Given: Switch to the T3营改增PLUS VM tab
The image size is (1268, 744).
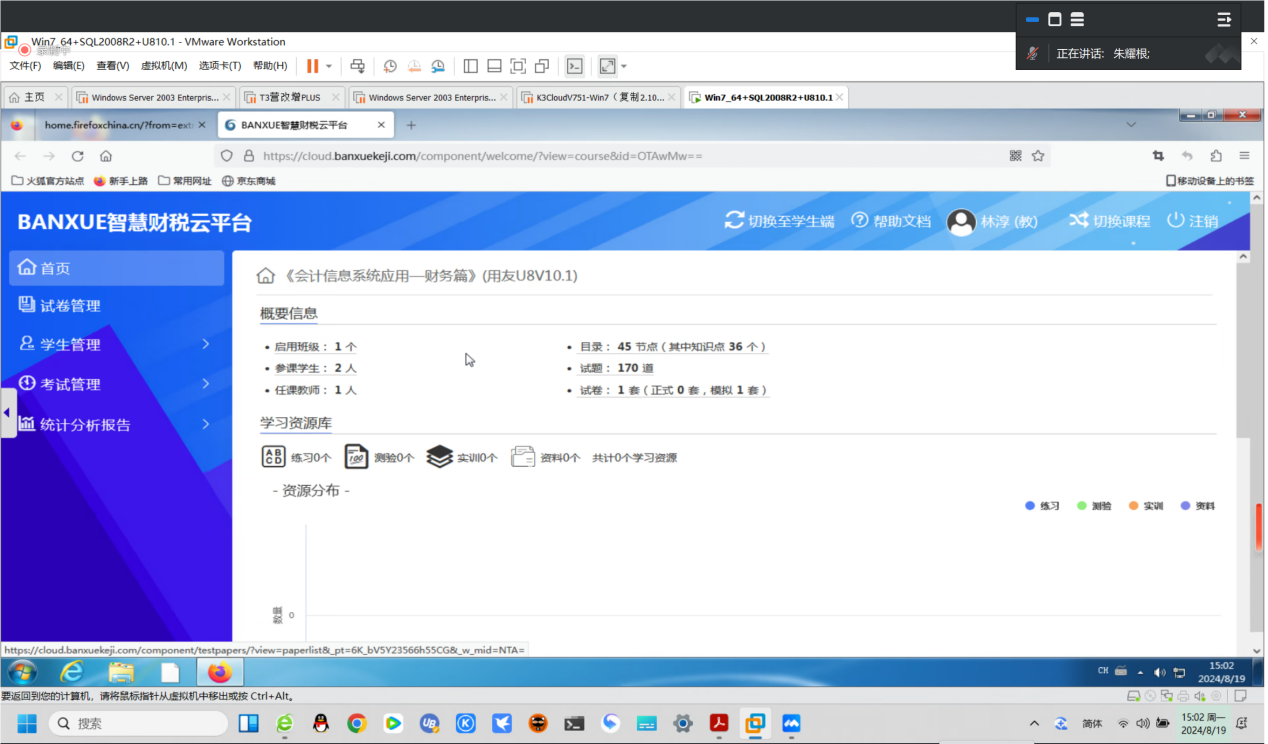Looking at the screenshot, I should click(x=290, y=98).
